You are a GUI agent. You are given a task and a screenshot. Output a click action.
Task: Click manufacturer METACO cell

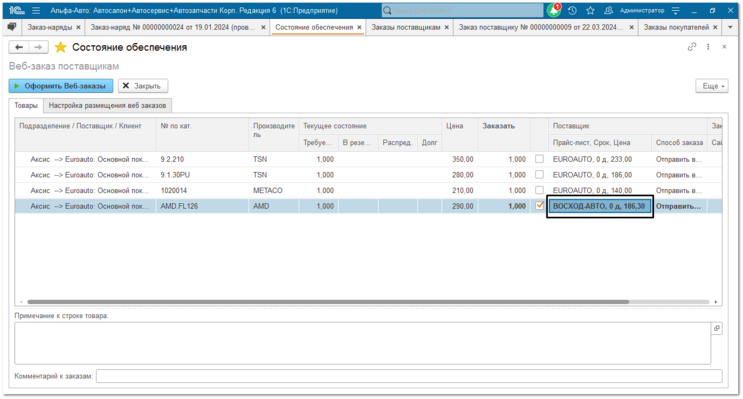(x=273, y=190)
